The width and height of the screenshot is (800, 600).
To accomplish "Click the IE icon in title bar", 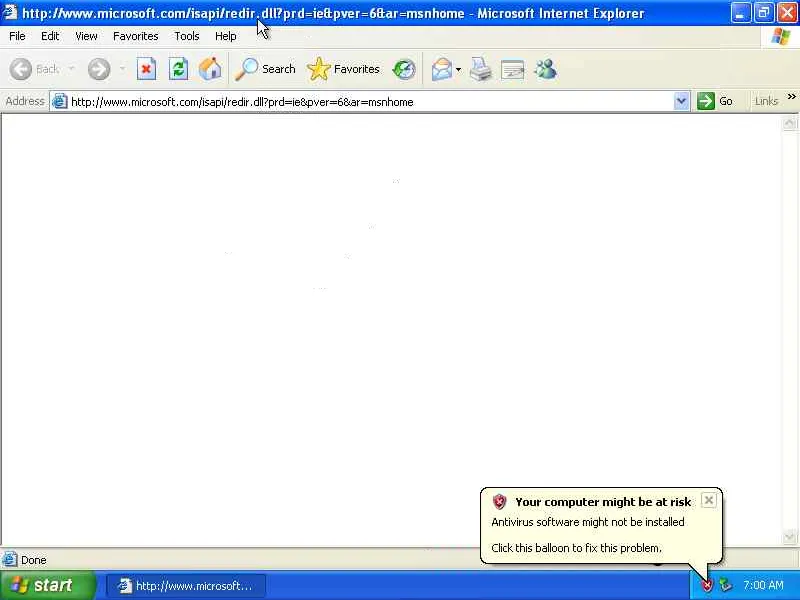I will [10, 12].
